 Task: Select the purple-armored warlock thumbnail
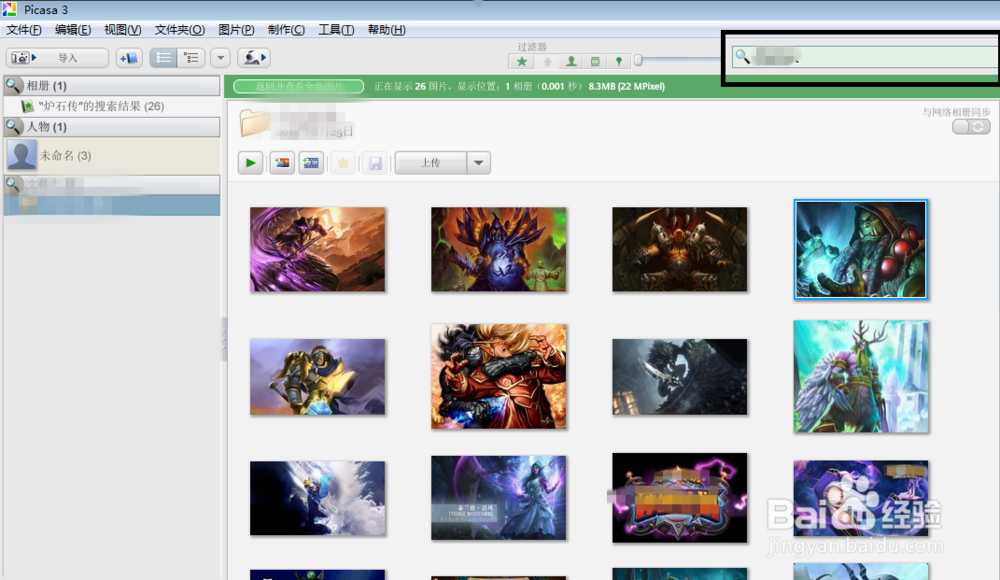(x=499, y=249)
